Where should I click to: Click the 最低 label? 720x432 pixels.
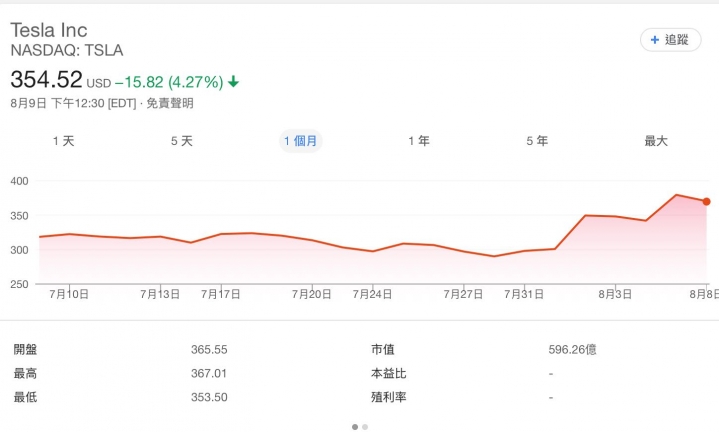(25, 397)
